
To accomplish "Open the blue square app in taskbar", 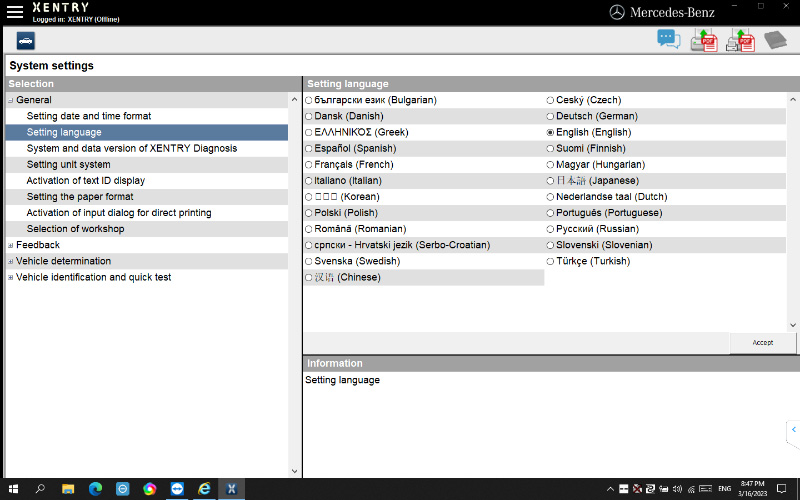I will click(x=122, y=489).
